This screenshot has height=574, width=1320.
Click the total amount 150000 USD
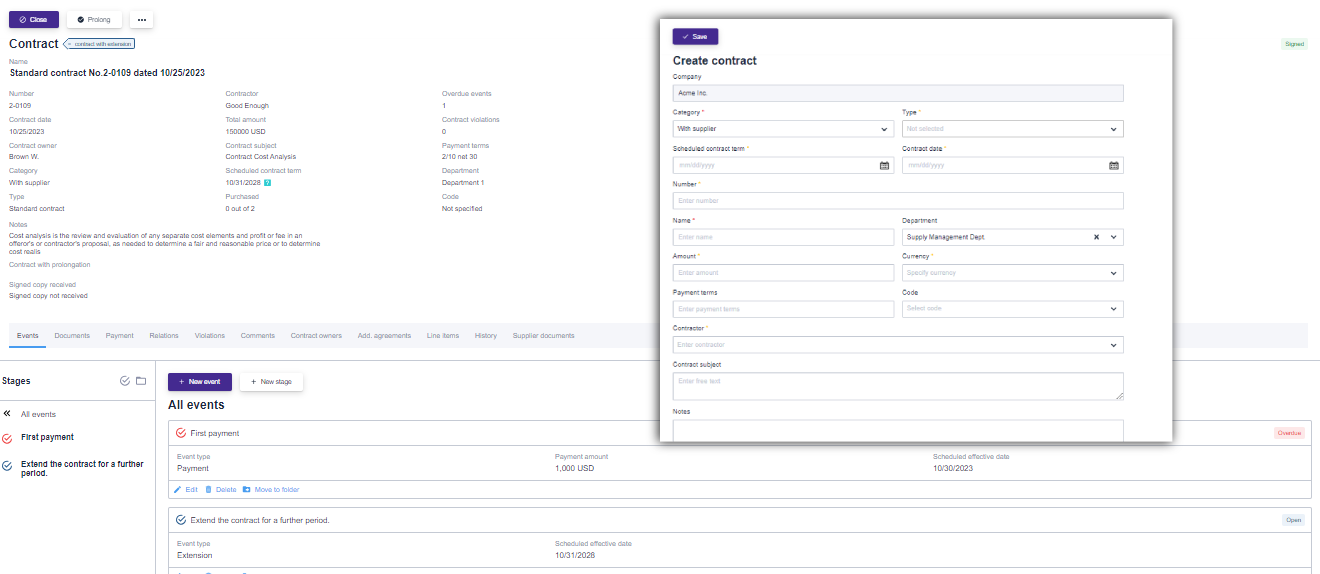click(246, 131)
